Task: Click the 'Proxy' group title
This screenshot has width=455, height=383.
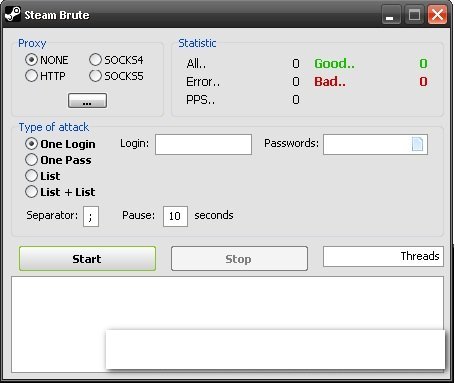Action: [32, 43]
